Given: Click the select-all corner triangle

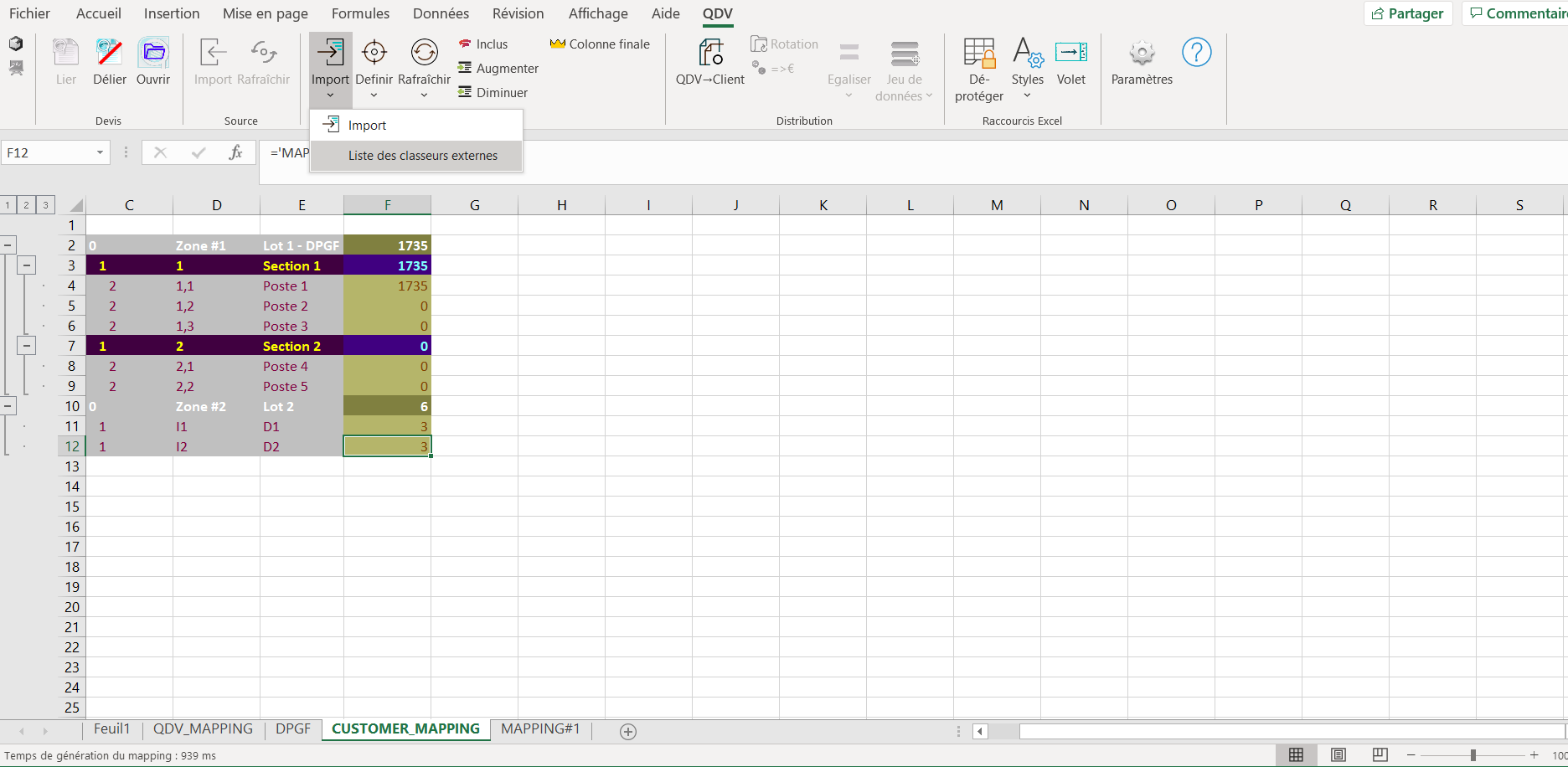Looking at the screenshot, I should point(76,205).
